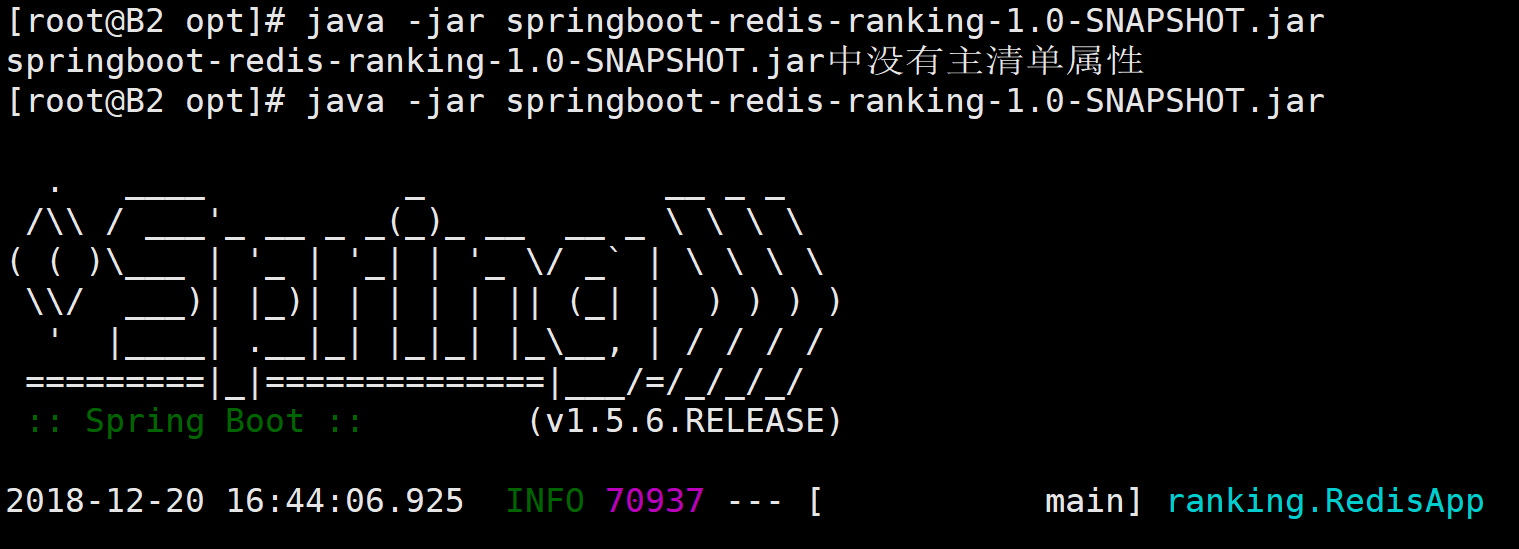Click the 'main]' thread name in log line
This screenshot has height=549, width=1519.
1094,501
